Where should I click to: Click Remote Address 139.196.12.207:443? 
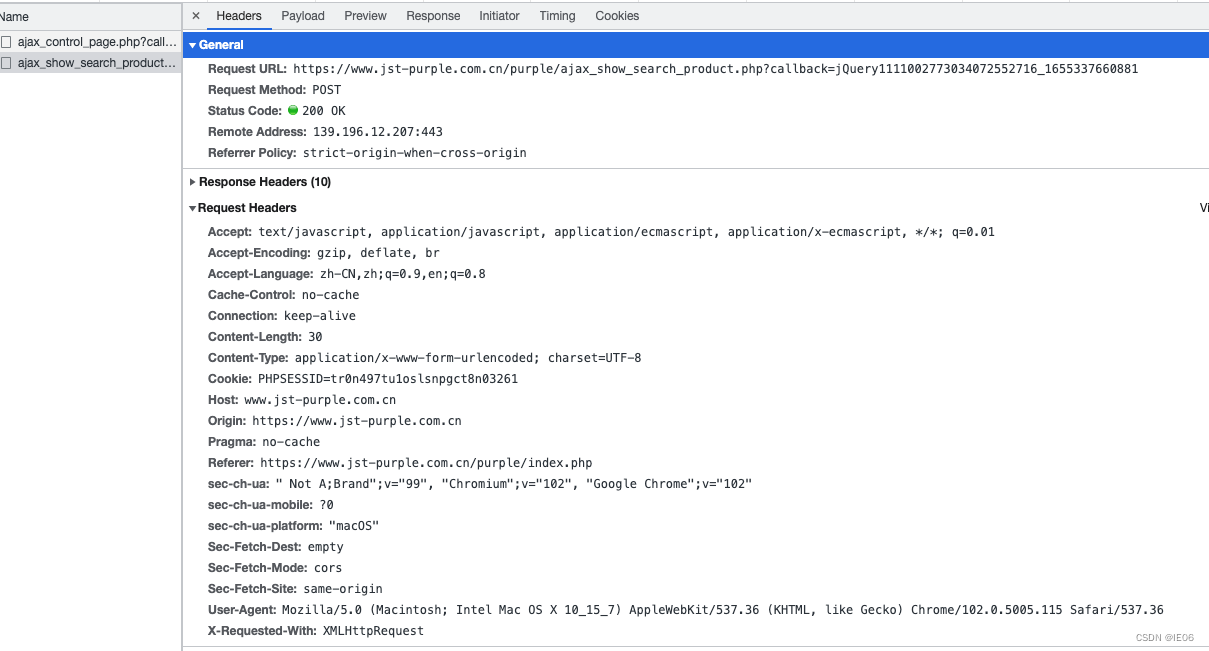pos(378,132)
